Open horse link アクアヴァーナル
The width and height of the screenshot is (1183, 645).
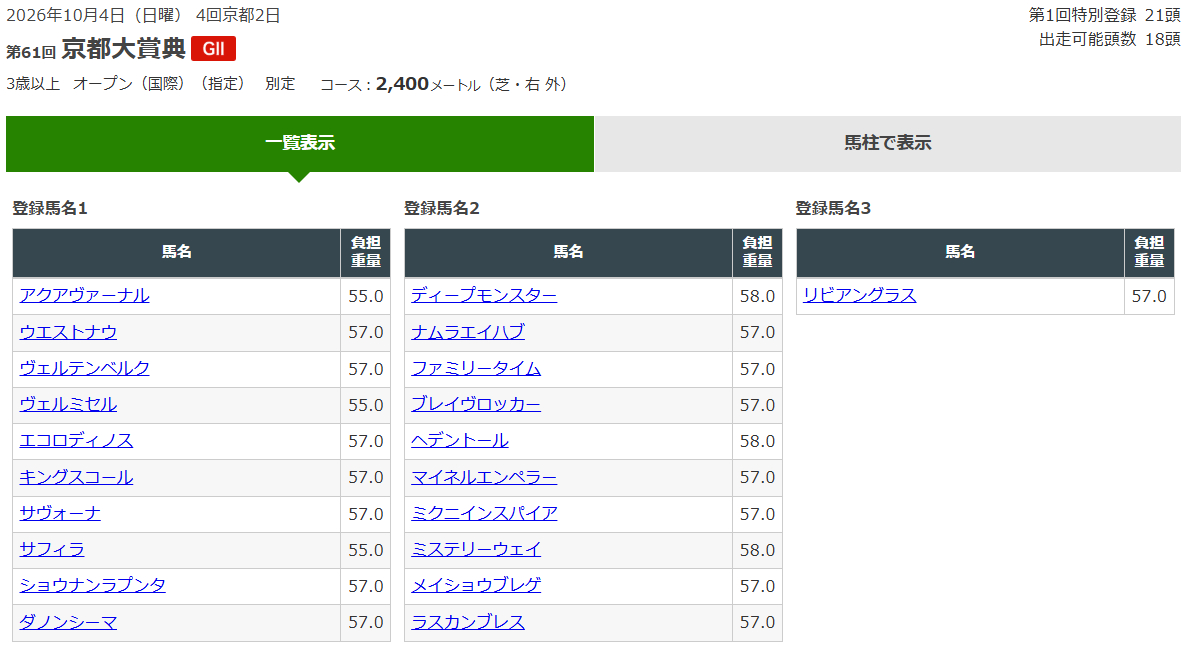(x=84, y=296)
